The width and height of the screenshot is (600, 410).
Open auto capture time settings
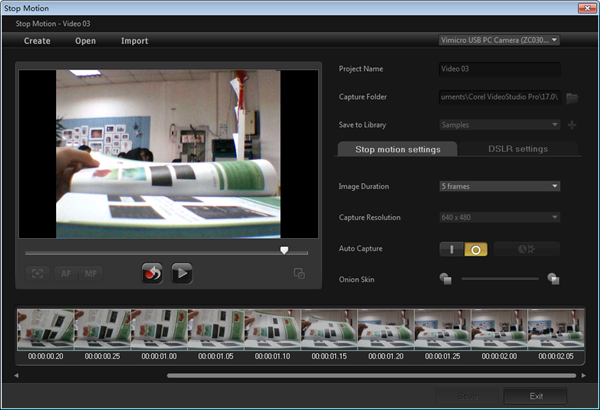point(525,249)
